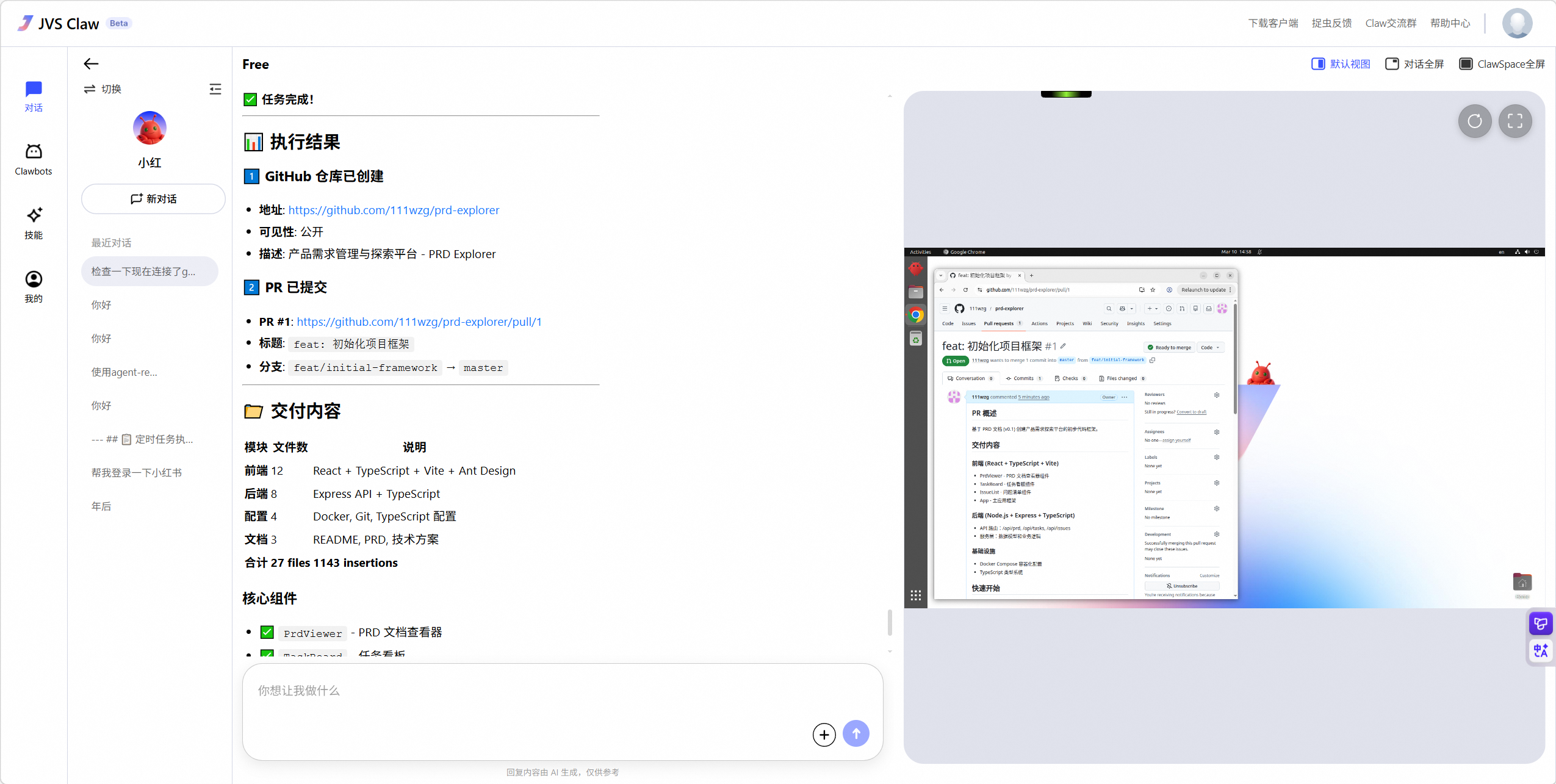Switch to 对话全屏 fullscreen chat view
The width and height of the screenshot is (1556, 784).
(x=1414, y=63)
